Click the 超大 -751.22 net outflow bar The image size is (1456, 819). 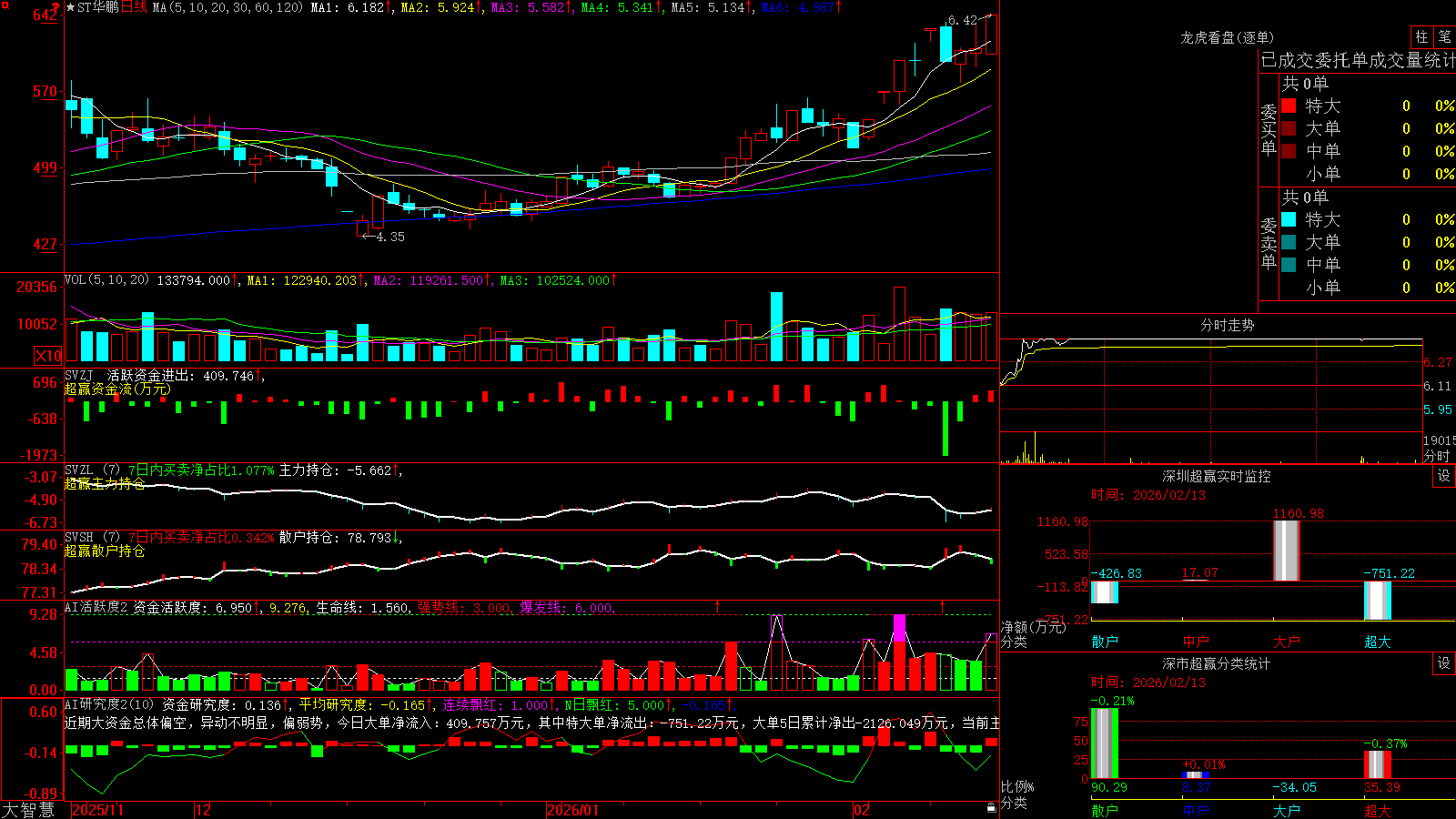pos(1377,601)
